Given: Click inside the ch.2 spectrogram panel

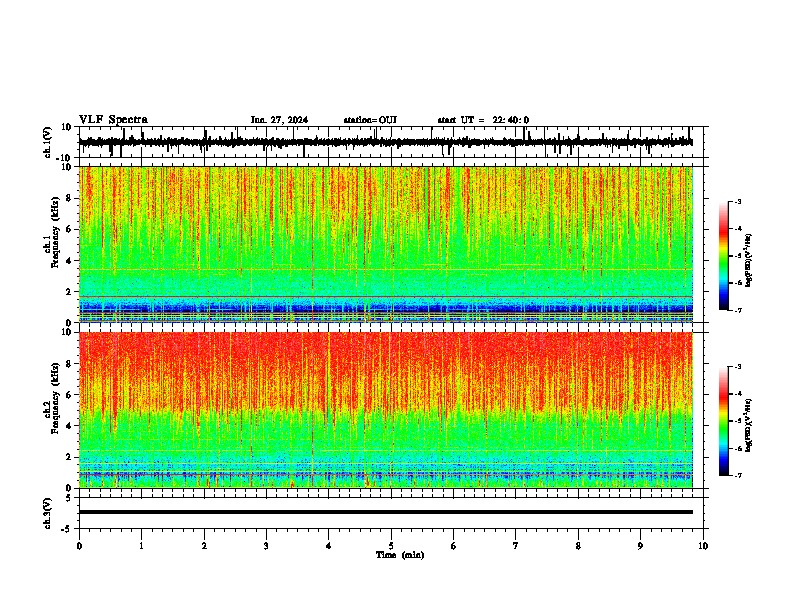Looking at the screenshot, I should [x=385, y=410].
